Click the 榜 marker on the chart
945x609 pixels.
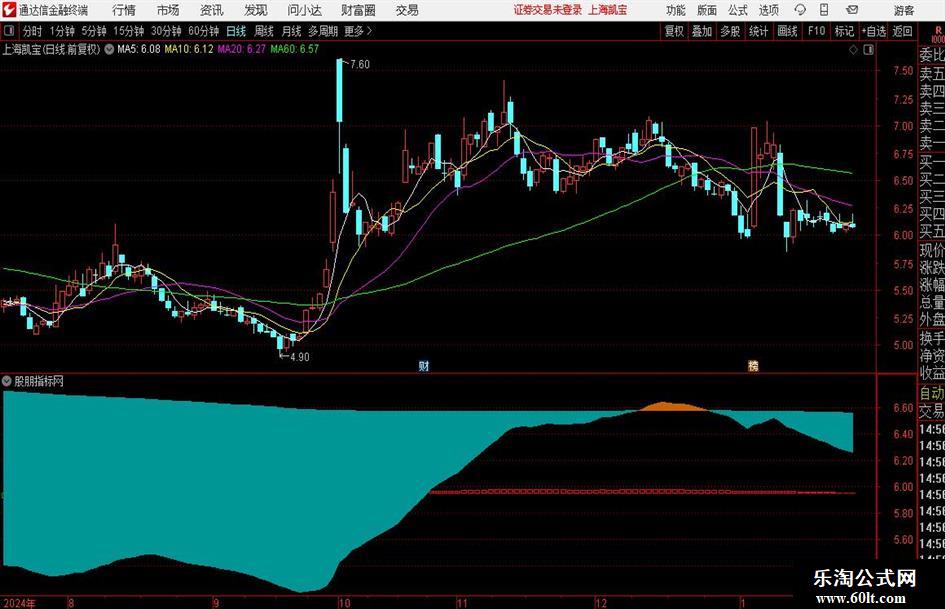pos(753,366)
